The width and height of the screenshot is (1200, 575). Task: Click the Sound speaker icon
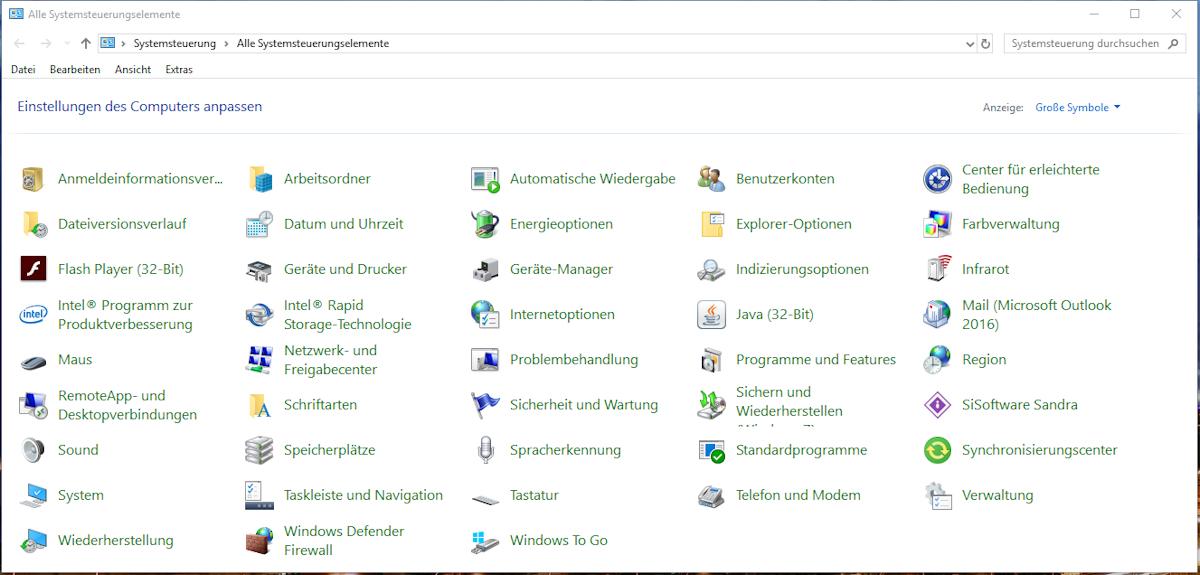34,450
